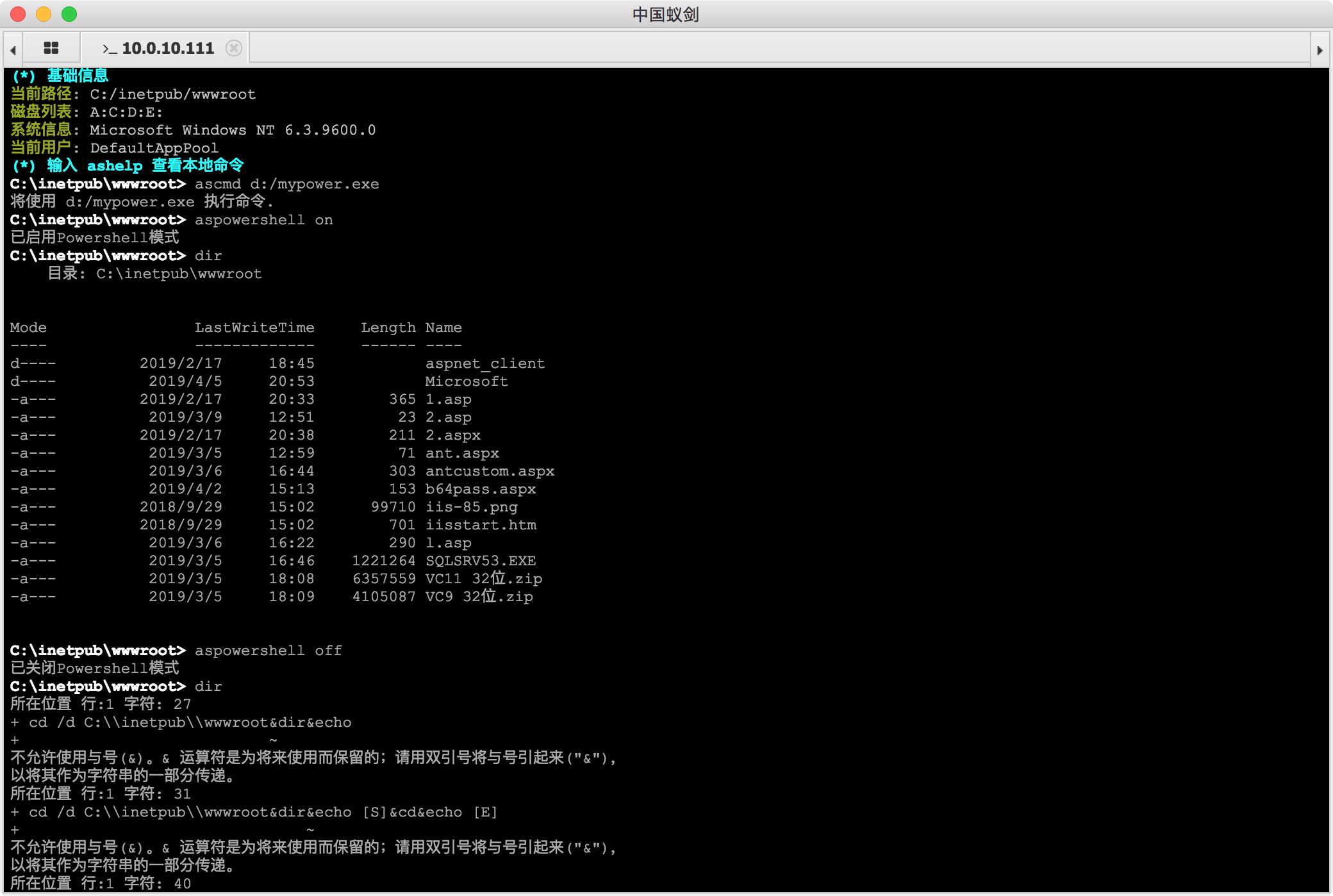Open the home grid tab
Viewport: 1333px width, 896px height.
click(51, 48)
